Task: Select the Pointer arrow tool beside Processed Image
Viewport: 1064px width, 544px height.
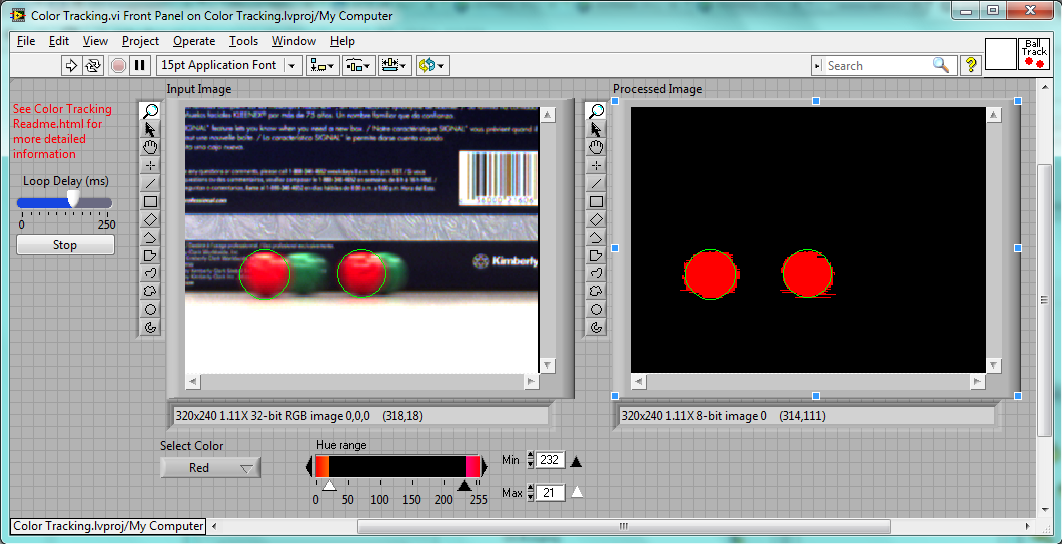Action: point(597,129)
